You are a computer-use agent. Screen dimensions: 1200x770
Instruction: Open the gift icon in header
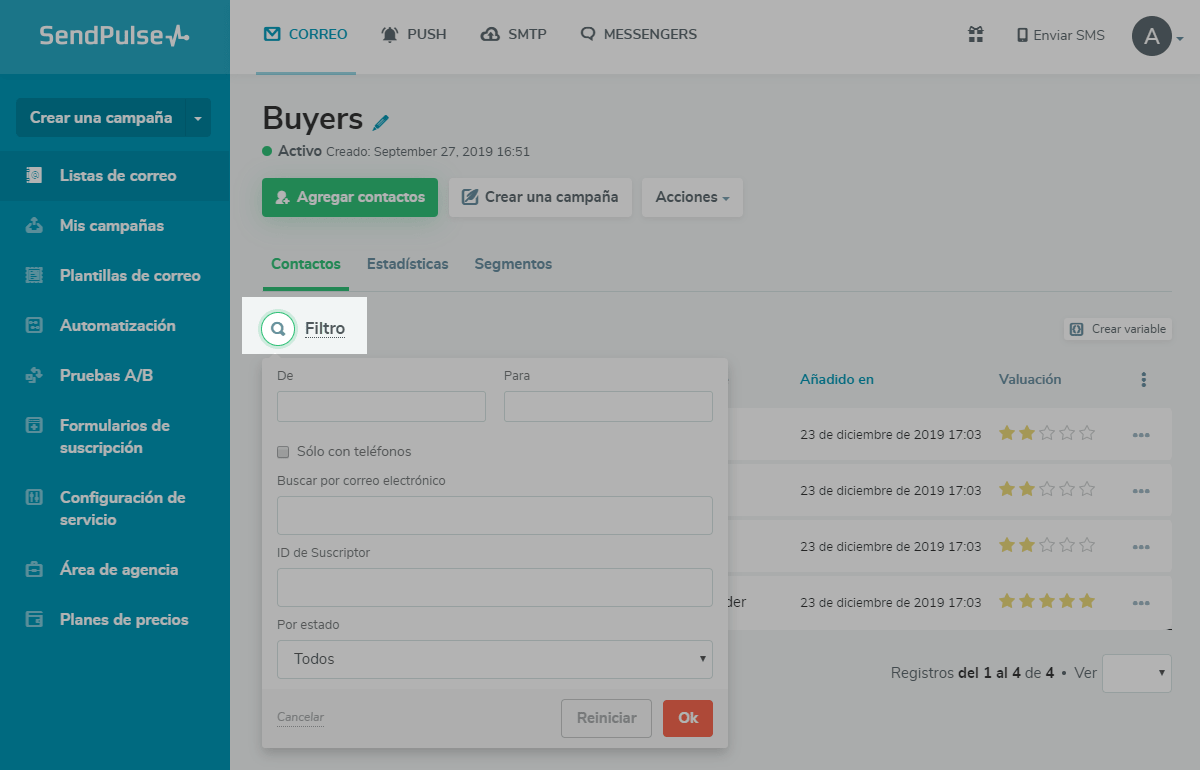tap(976, 35)
